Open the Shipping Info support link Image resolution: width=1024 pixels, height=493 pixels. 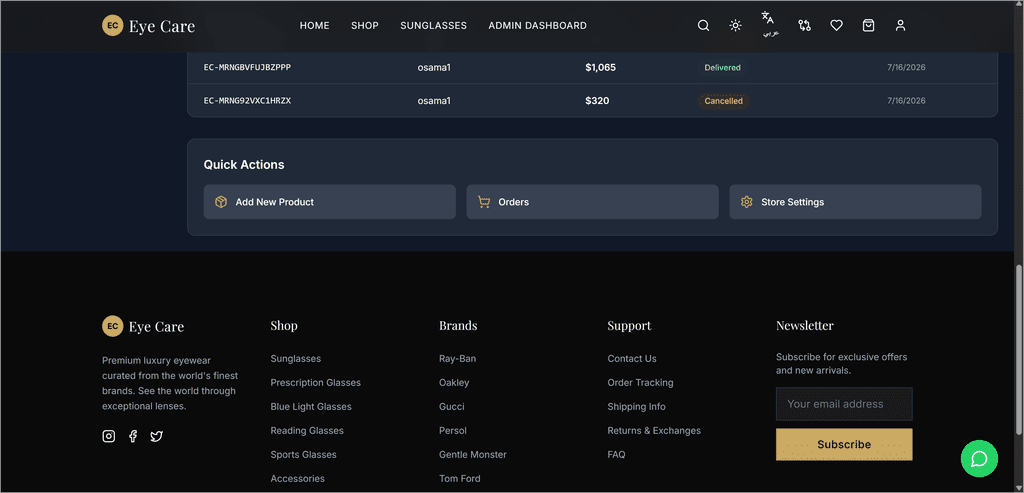pos(637,407)
